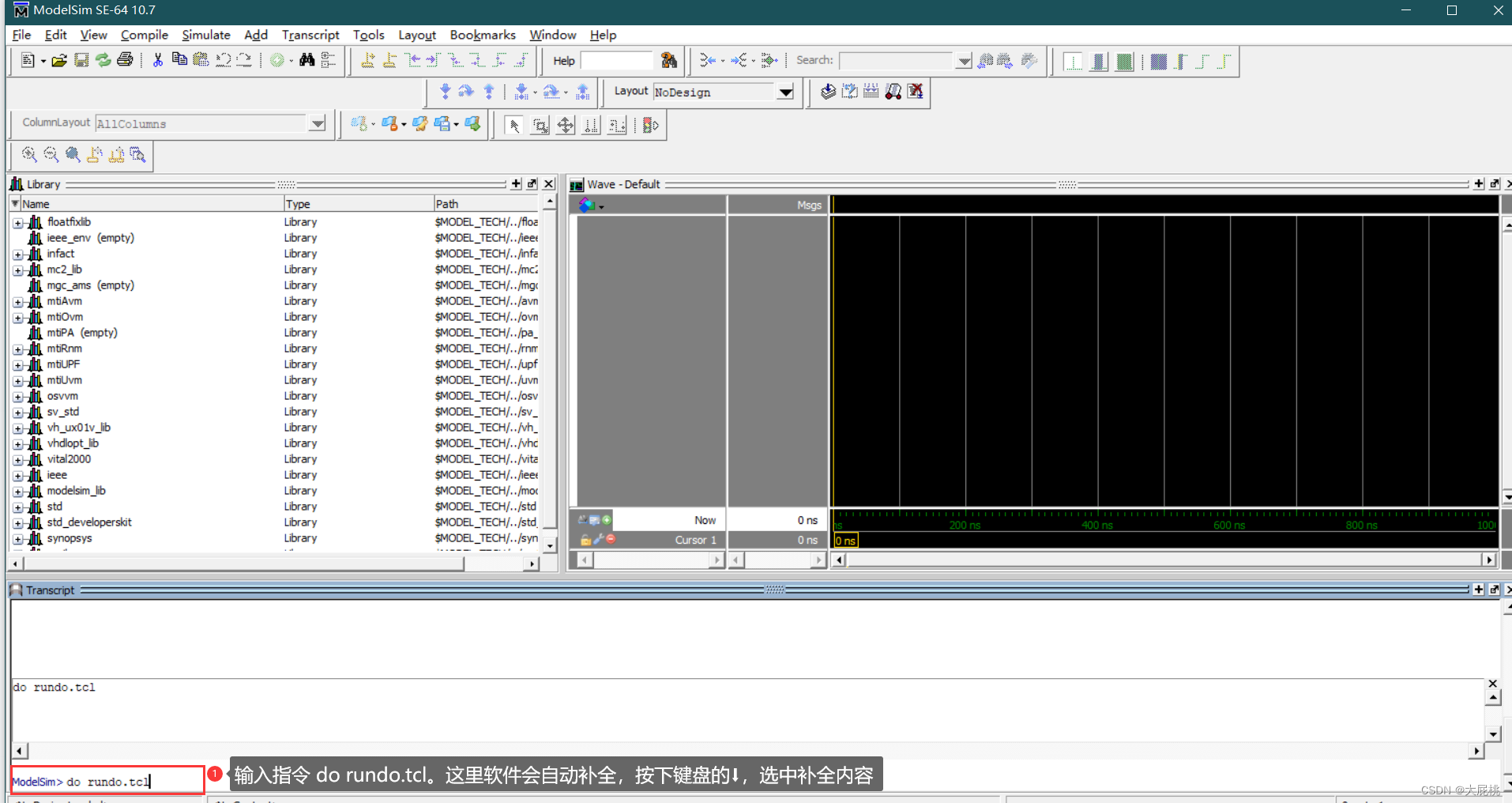Screen dimensions: 1512x803
Task: Click the Delete Cursor wave icon
Action: pyautogui.click(x=390, y=60)
